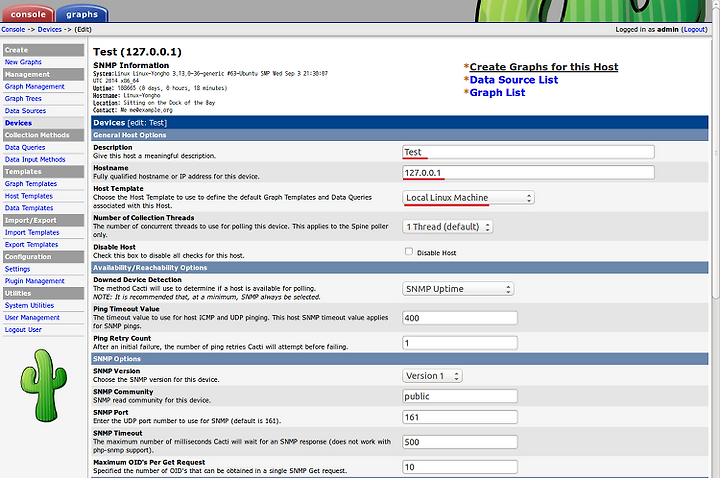Open Data Input Methods menu item
The width and height of the screenshot is (720, 478).
coord(35,159)
